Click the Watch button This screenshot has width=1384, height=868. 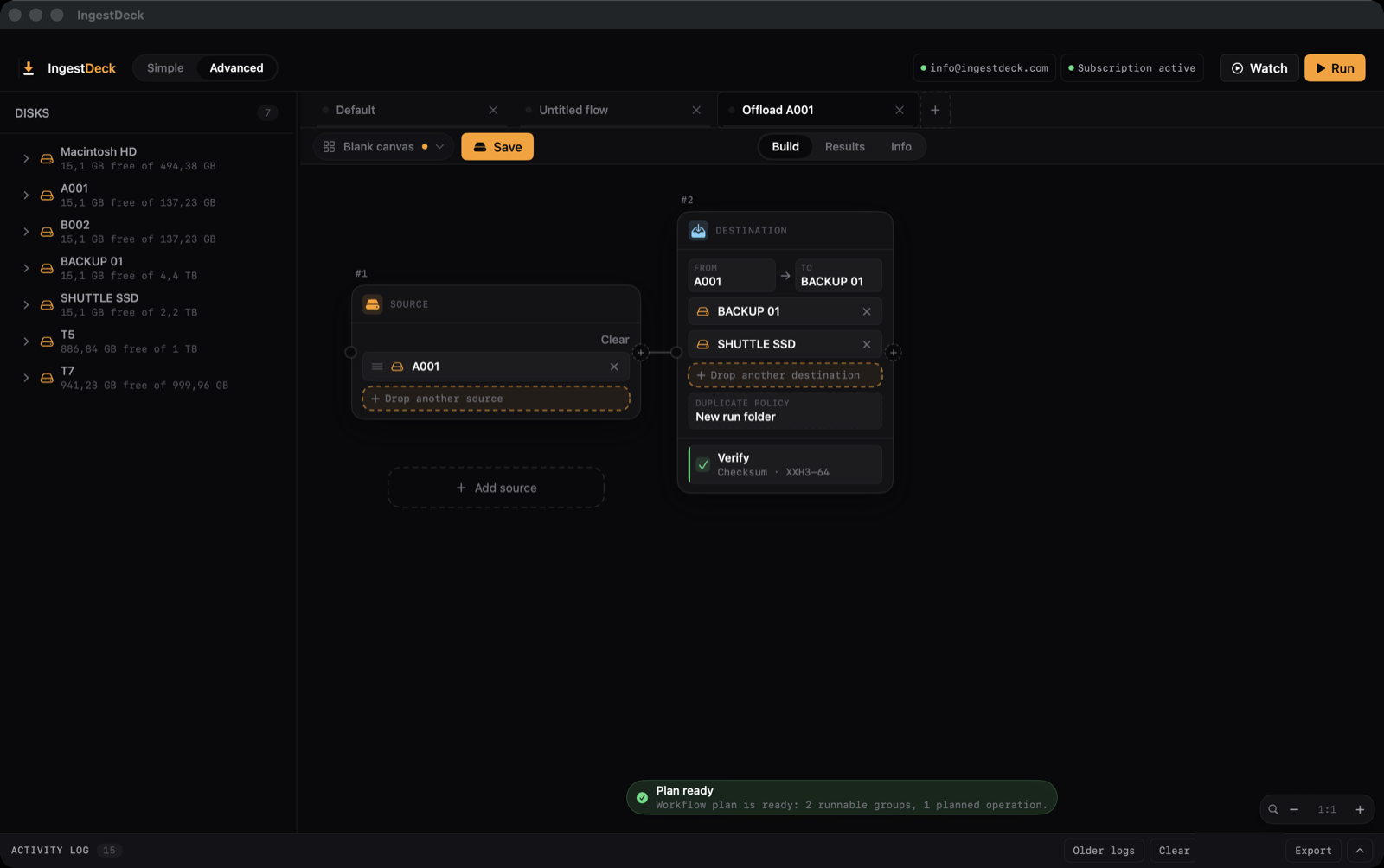coord(1259,68)
